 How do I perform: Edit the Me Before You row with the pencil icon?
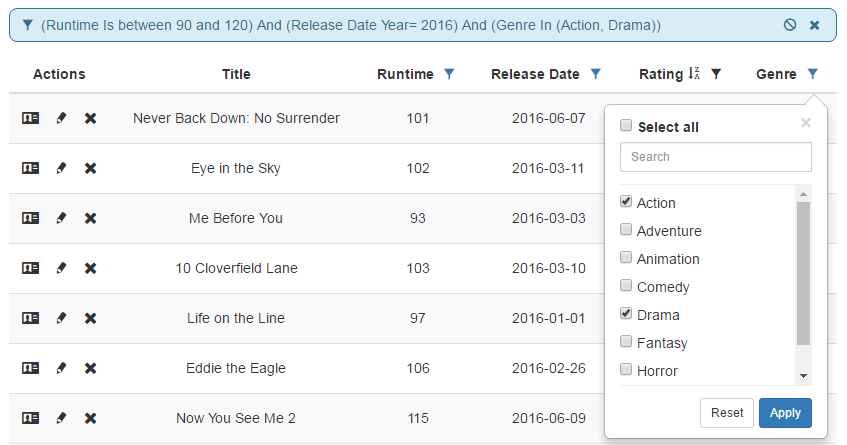(x=61, y=218)
